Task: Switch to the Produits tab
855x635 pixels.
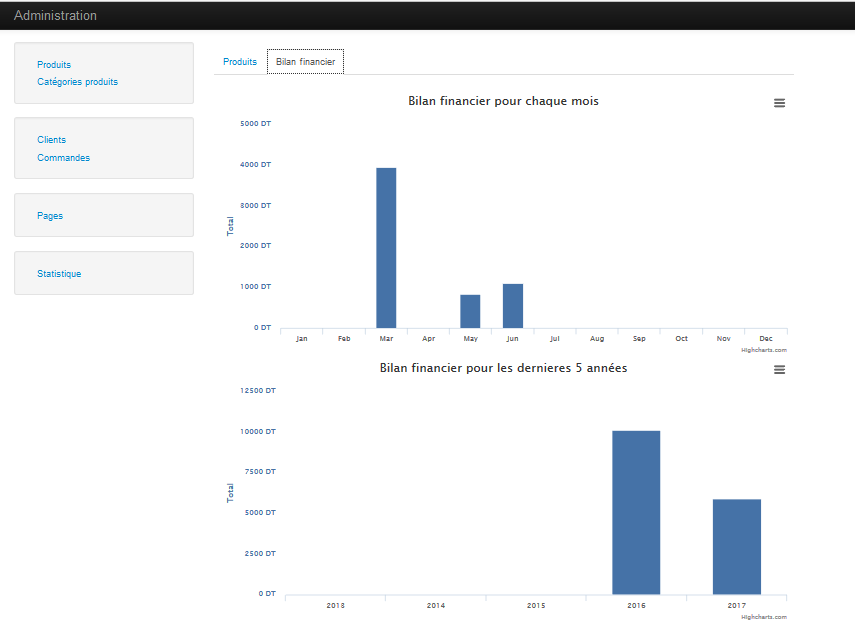Action: [x=240, y=61]
